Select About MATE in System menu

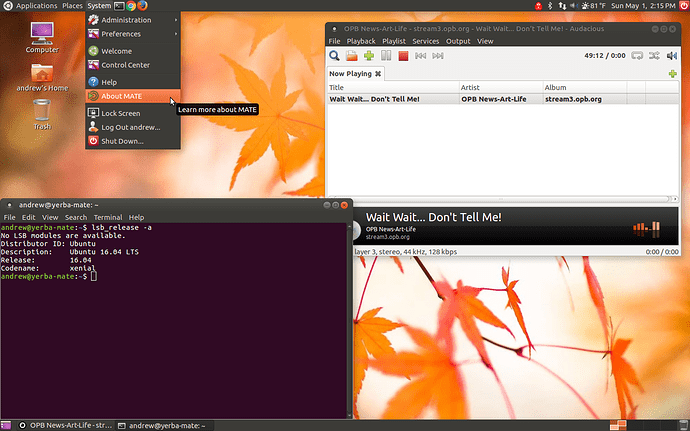coord(133,96)
